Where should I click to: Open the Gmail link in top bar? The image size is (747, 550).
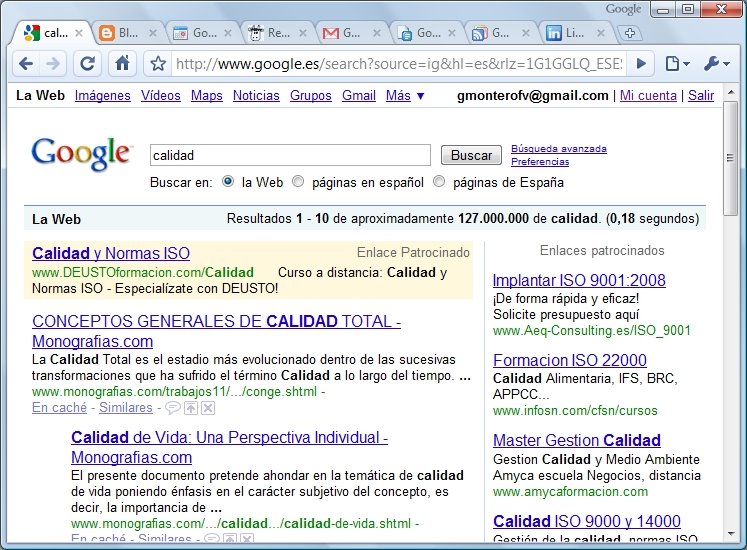[x=359, y=95]
